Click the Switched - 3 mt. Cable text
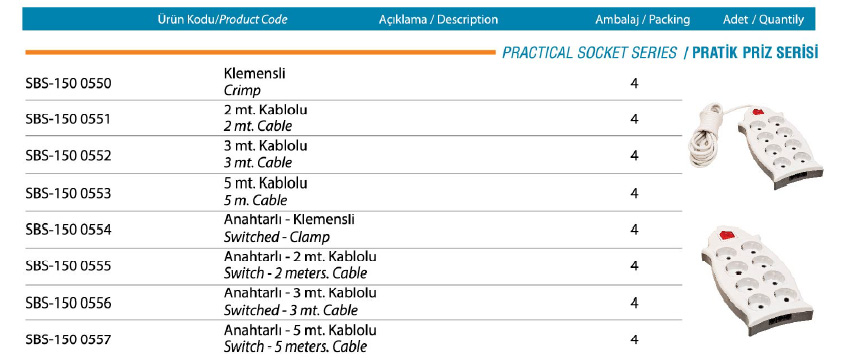 coord(291,311)
